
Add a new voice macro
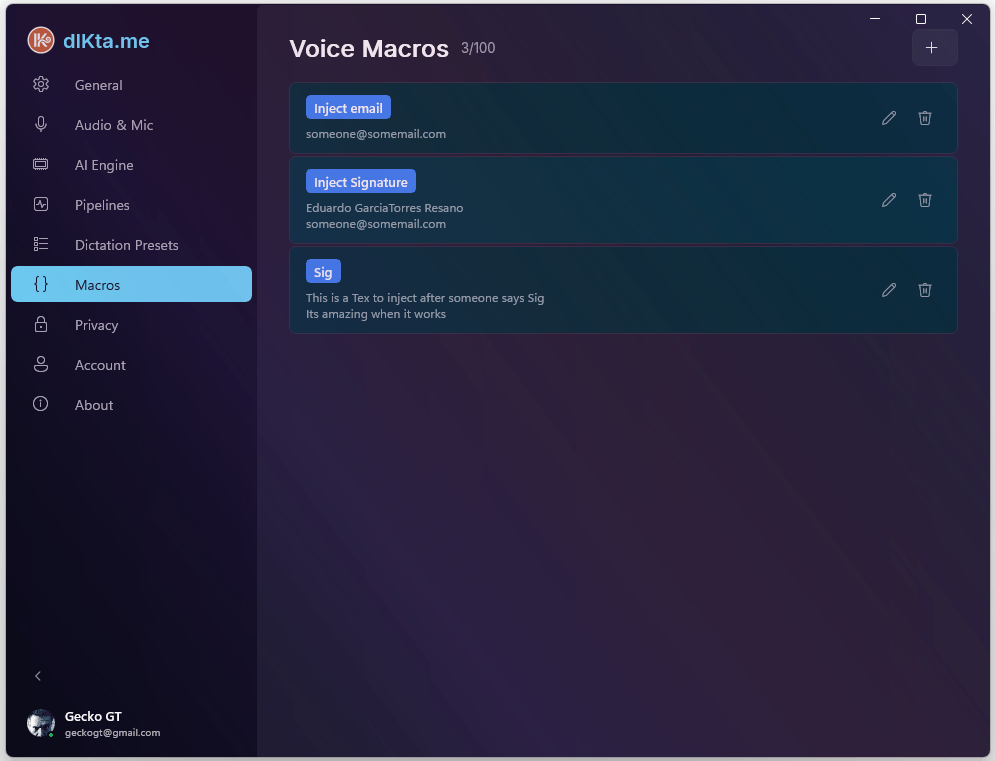click(934, 47)
